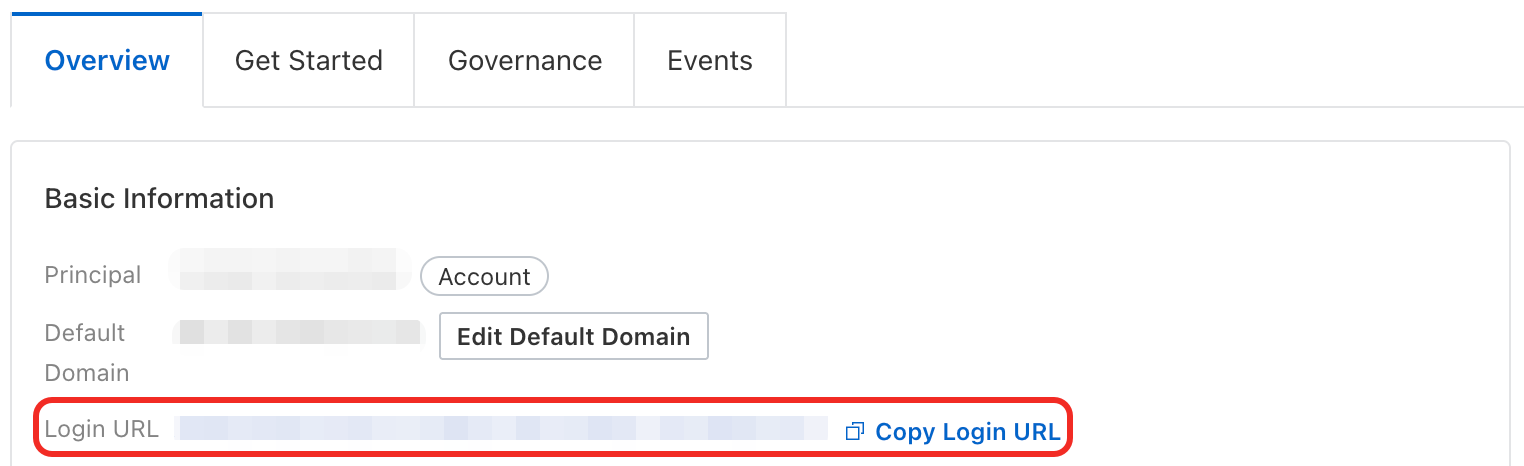The height and width of the screenshot is (466, 1524).
Task: Click the Basic Information heading
Action: coord(159,199)
